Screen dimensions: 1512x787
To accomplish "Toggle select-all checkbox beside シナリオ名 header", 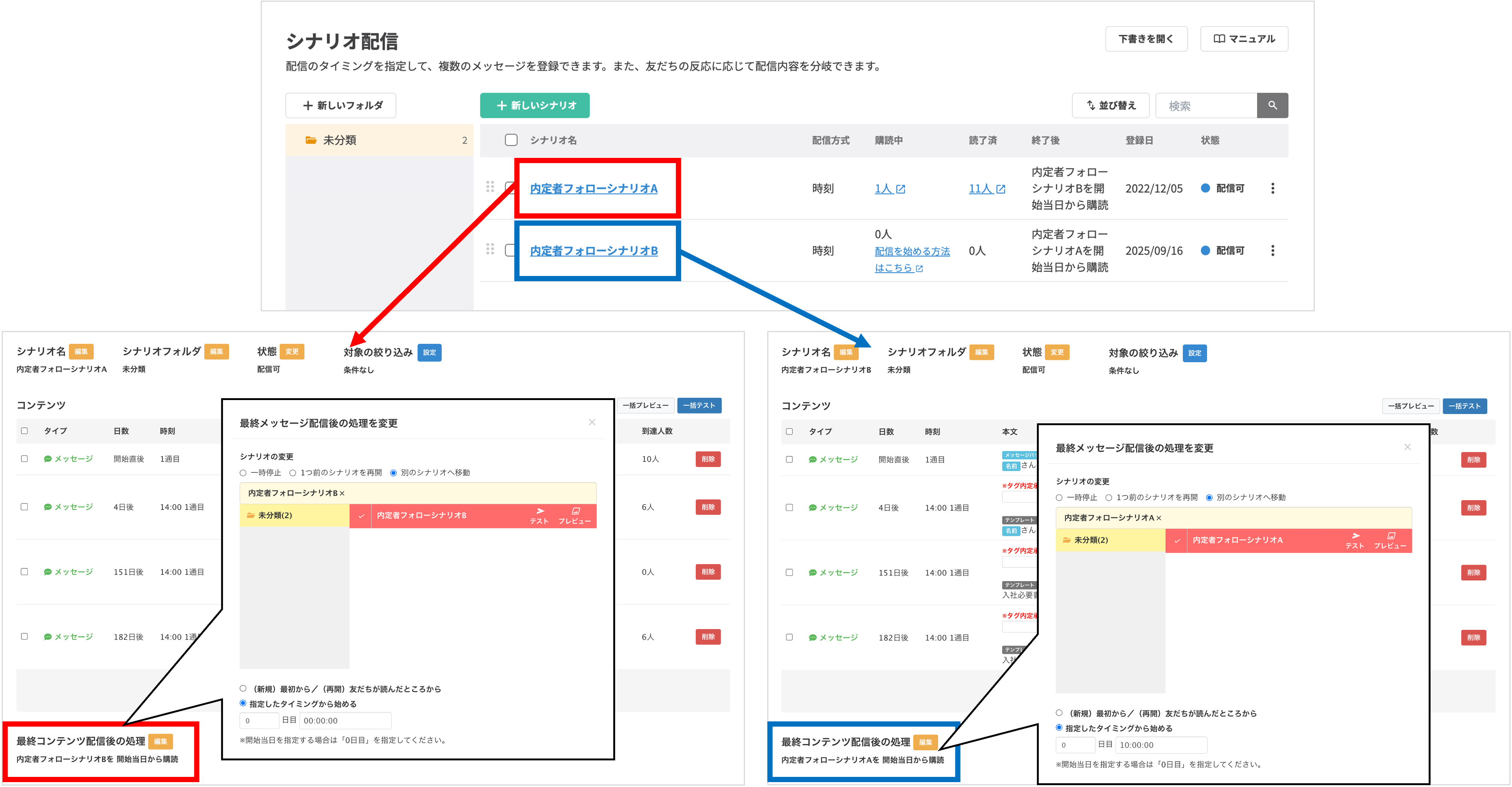I will point(511,140).
